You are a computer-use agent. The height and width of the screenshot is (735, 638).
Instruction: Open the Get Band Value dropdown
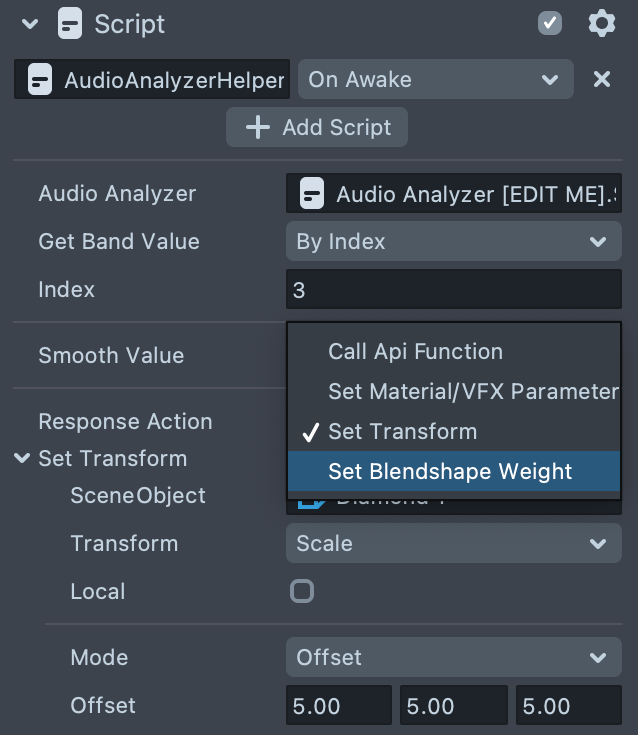453,241
